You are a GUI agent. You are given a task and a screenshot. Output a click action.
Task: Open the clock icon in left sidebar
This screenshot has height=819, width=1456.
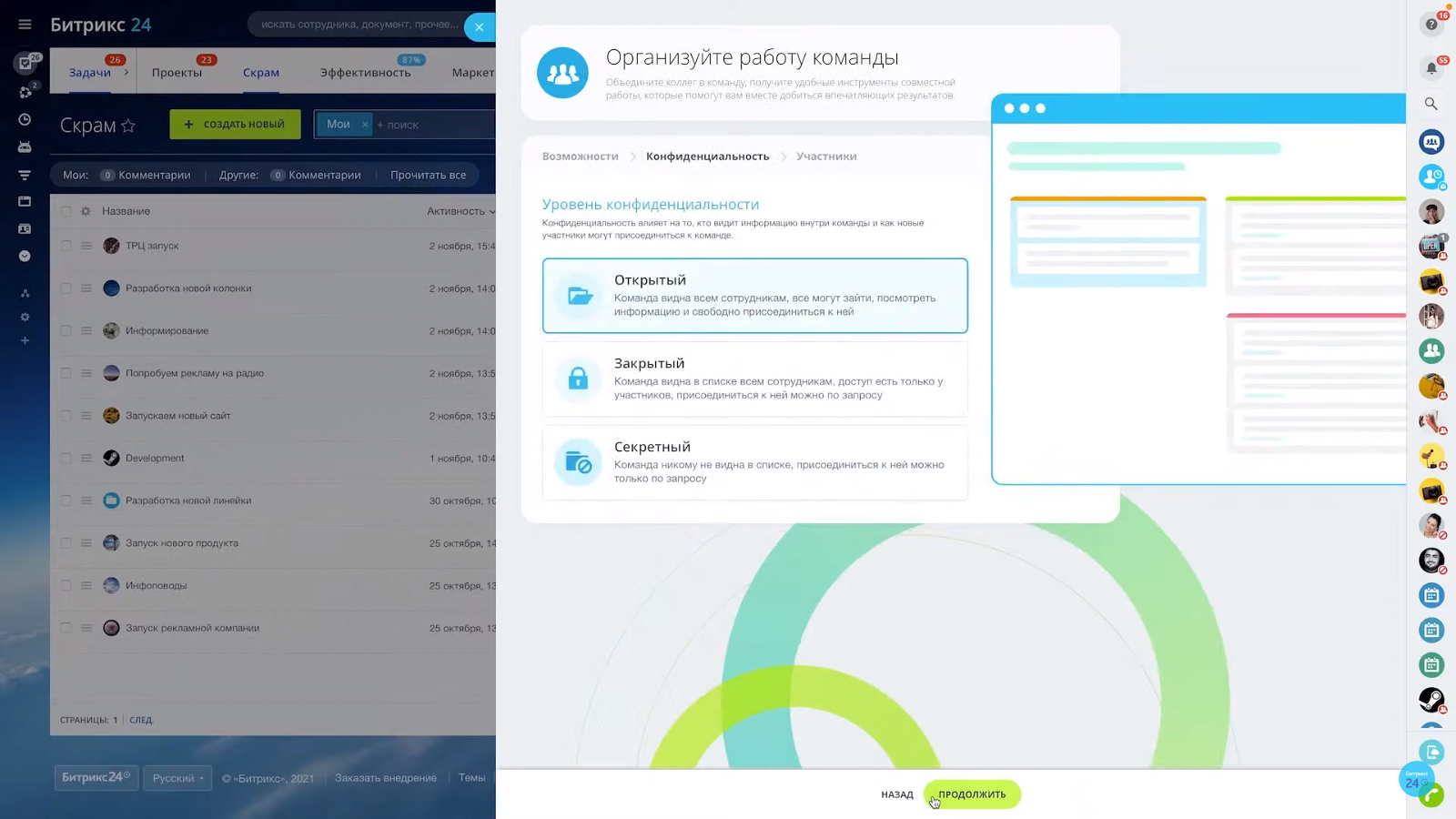[25, 119]
